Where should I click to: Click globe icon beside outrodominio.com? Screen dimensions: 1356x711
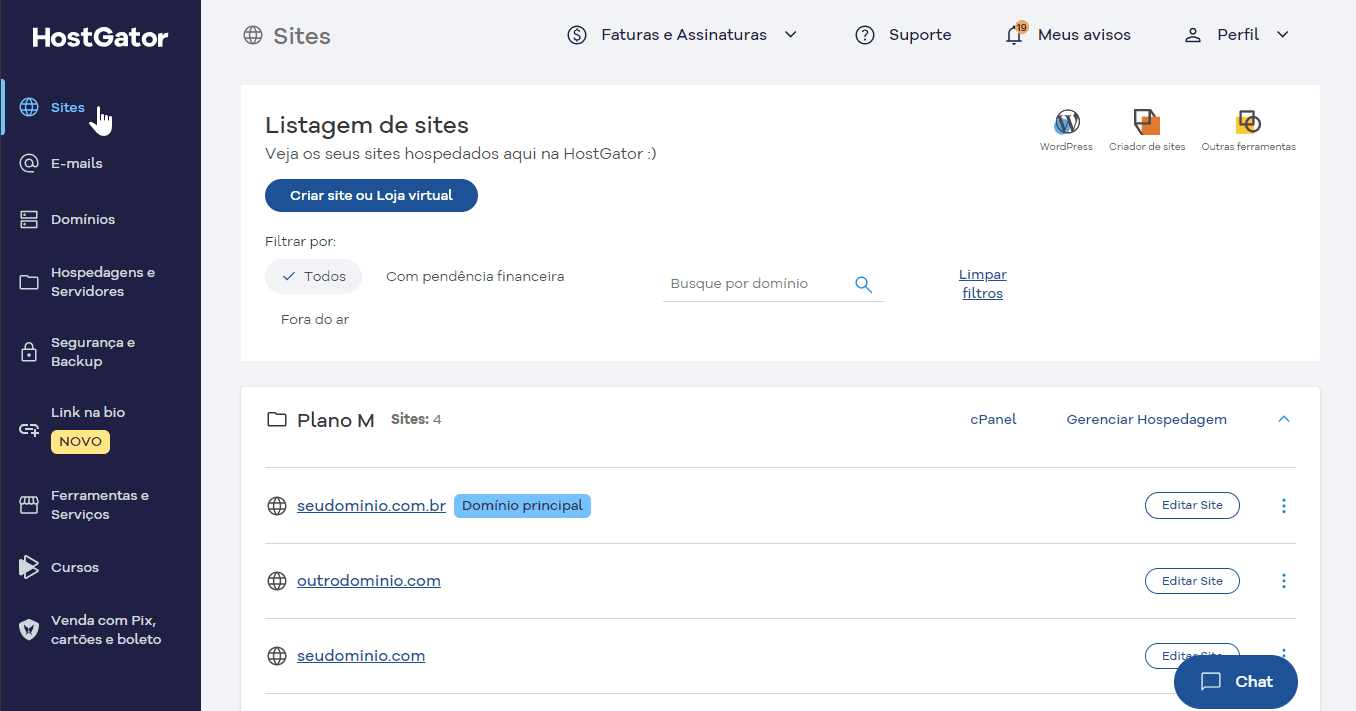[277, 581]
